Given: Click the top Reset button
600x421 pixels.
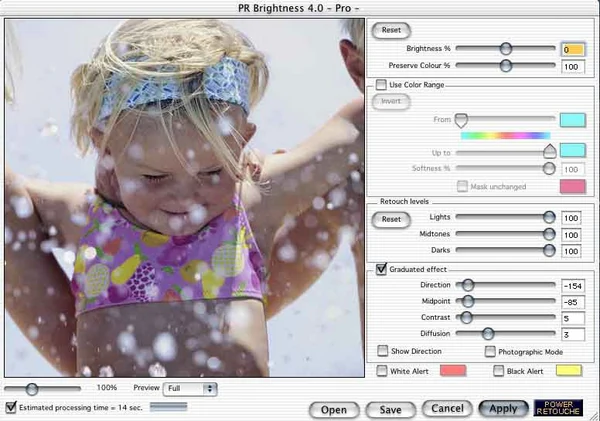Looking at the screenshot, I should [x=391, y=30].
